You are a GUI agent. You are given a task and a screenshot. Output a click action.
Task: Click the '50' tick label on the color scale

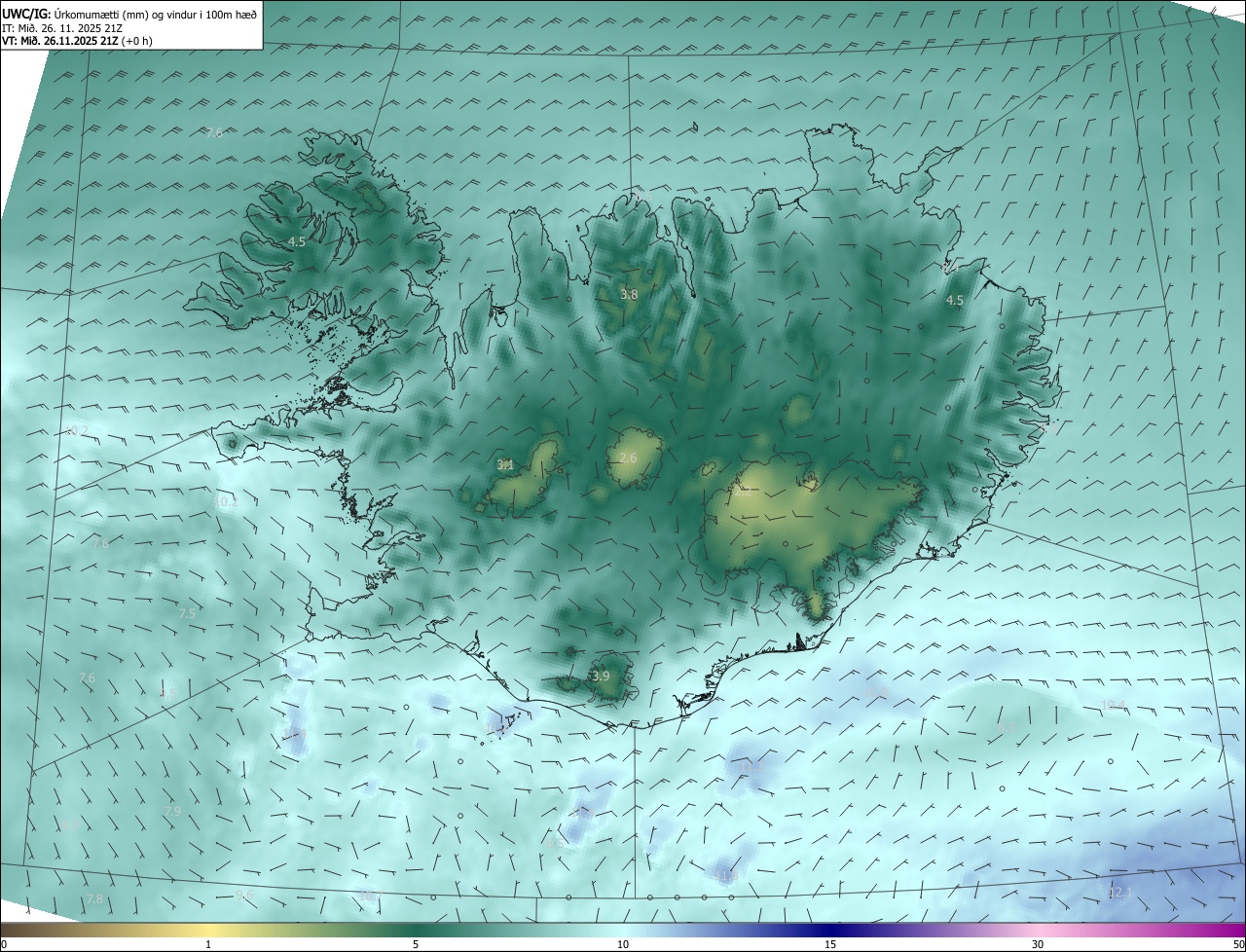tap(1238, 944)
